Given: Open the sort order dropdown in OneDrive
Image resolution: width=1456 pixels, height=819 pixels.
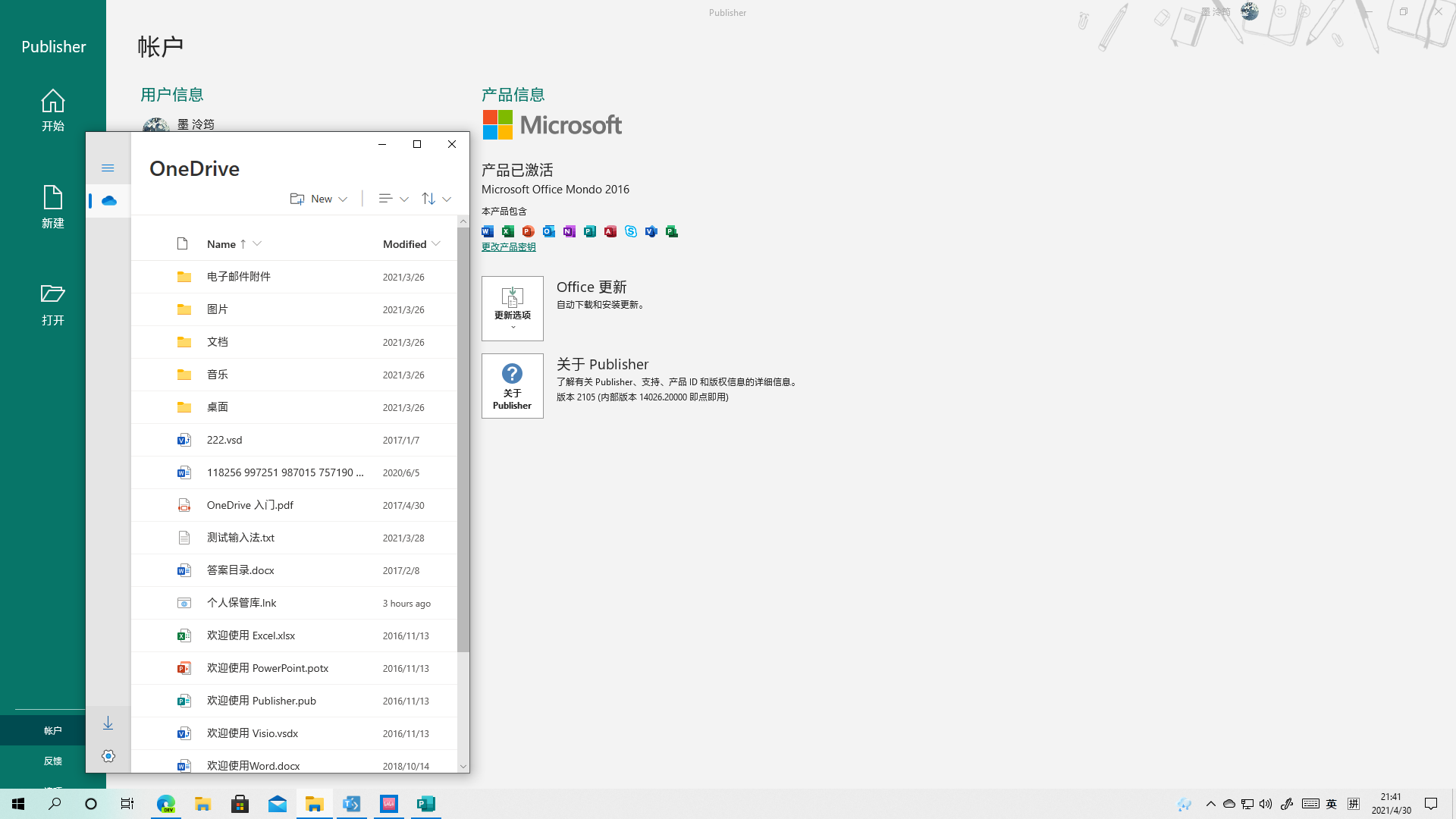Looking at the screenshot, I should 437,199.
